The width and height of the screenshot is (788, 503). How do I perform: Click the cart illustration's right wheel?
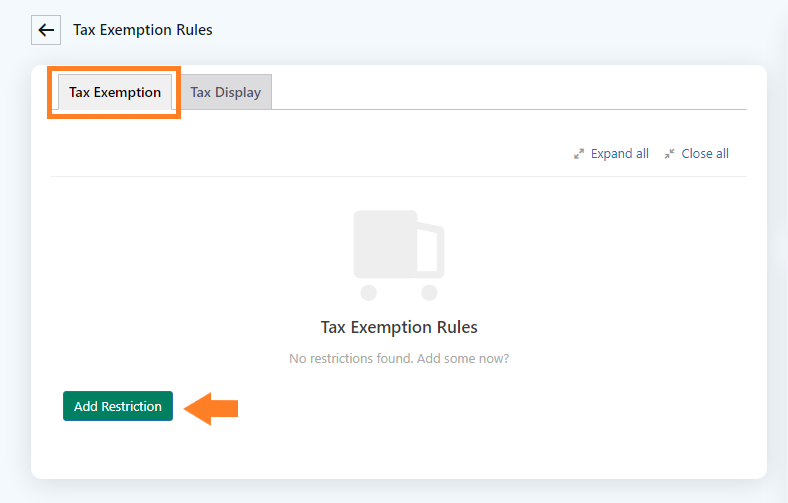point(429,292)
